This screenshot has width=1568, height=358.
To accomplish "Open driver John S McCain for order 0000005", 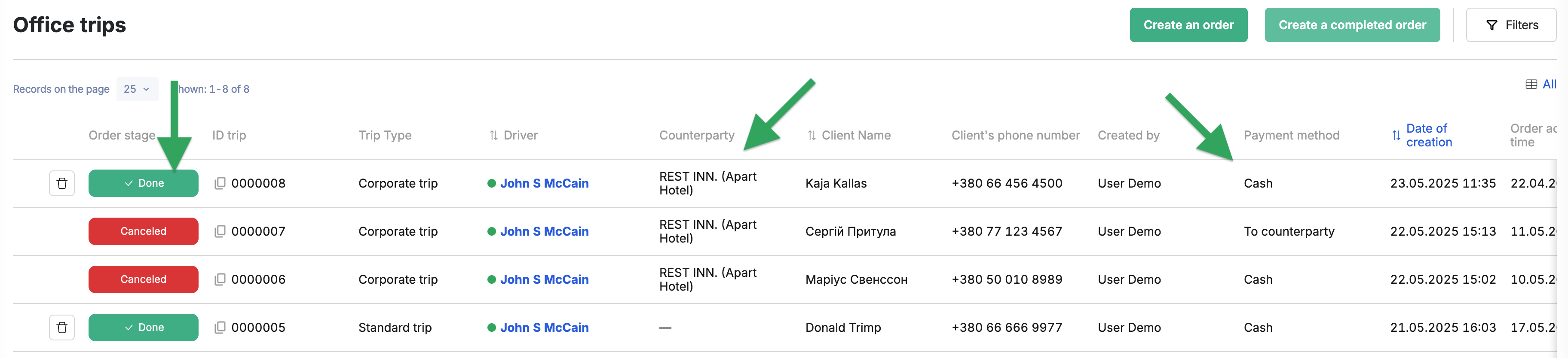I will point(544,327).
